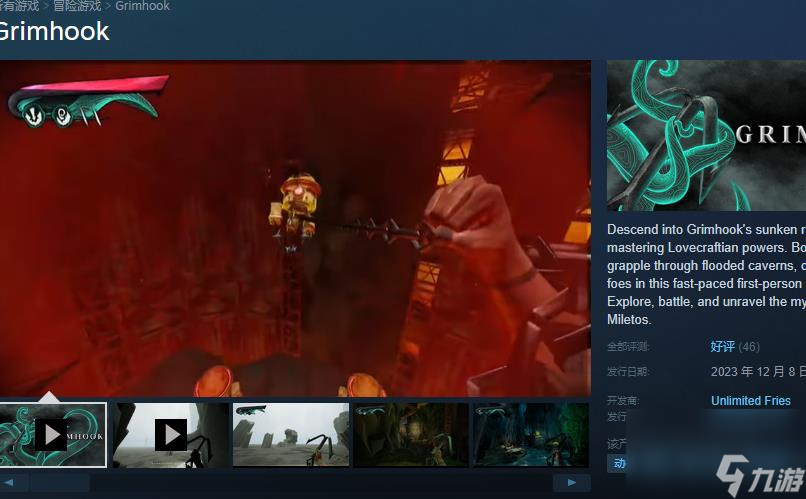Open the Grimhook breadcrumb link
The width and height of the screenshot is (806, 499).
(x=142, y=6)
